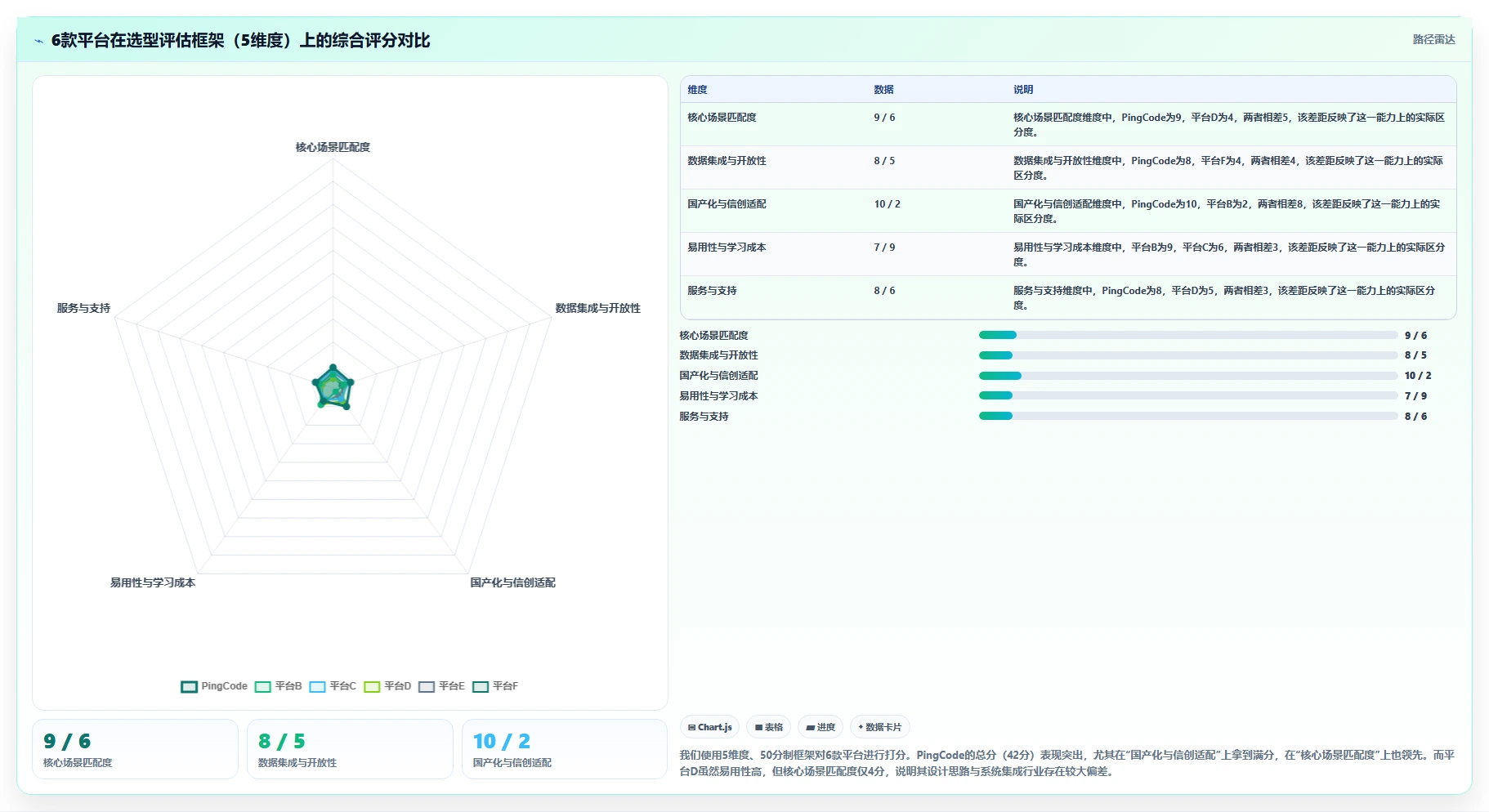Click the 进度 tag
This screenshot has height=812, width=1489.
point(821,727)
